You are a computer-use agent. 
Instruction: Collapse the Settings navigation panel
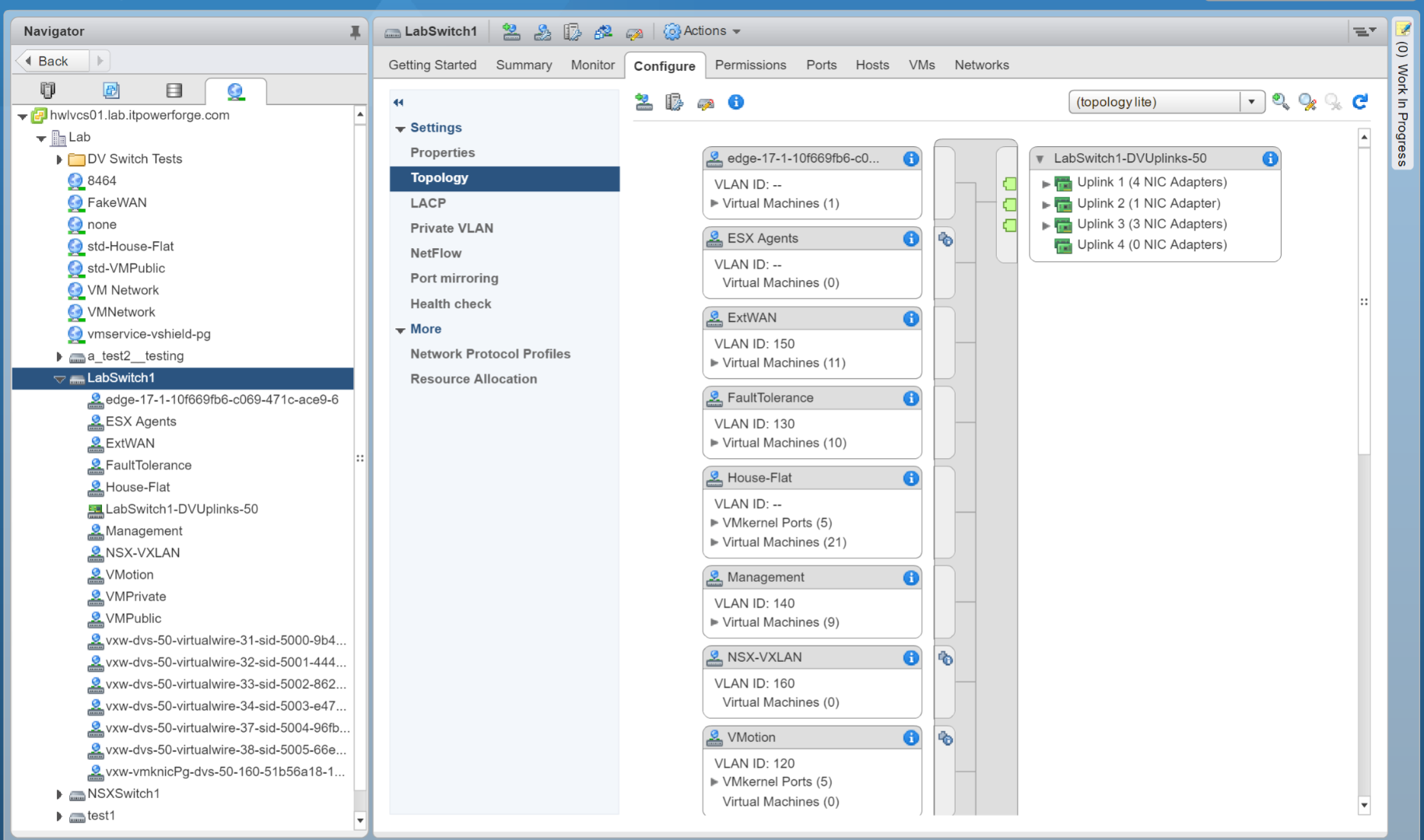pyautogui.click(x=398, y=102)
